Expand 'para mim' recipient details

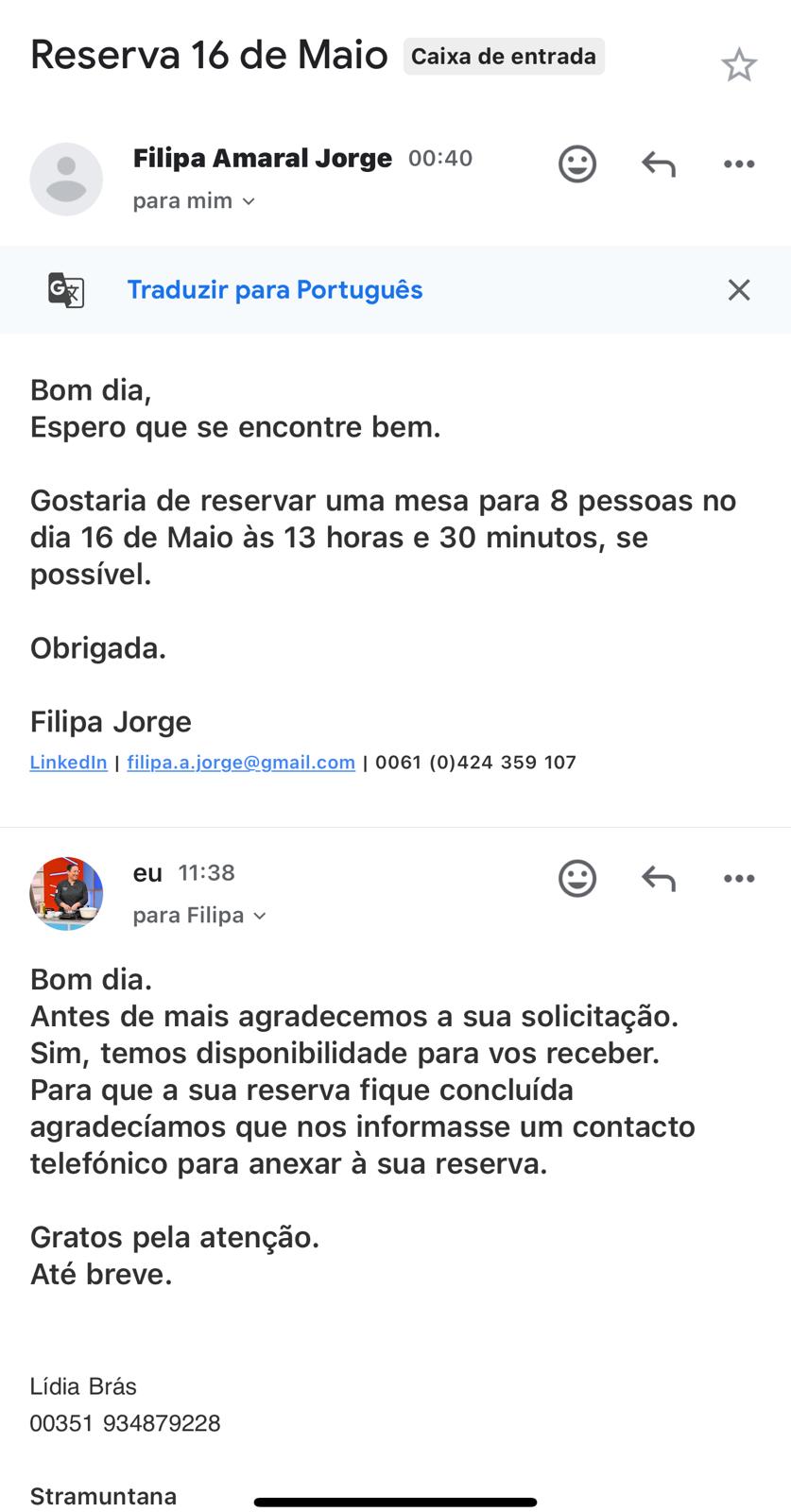pos(194,200)
